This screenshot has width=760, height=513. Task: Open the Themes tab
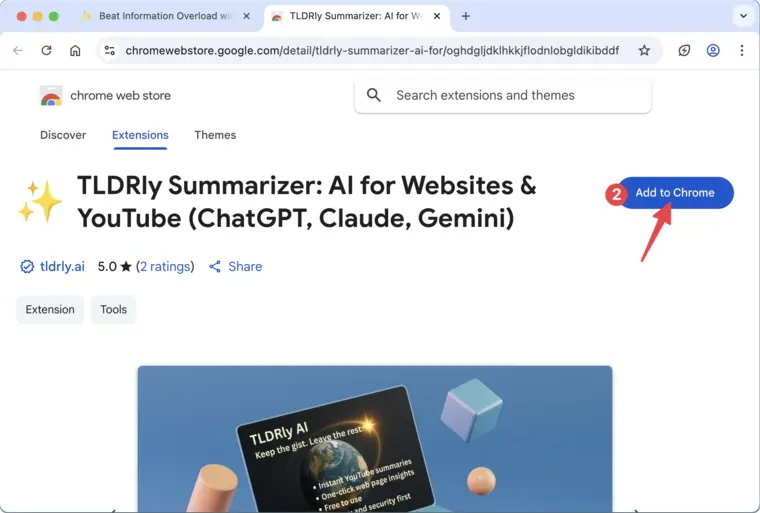point(215,135)
